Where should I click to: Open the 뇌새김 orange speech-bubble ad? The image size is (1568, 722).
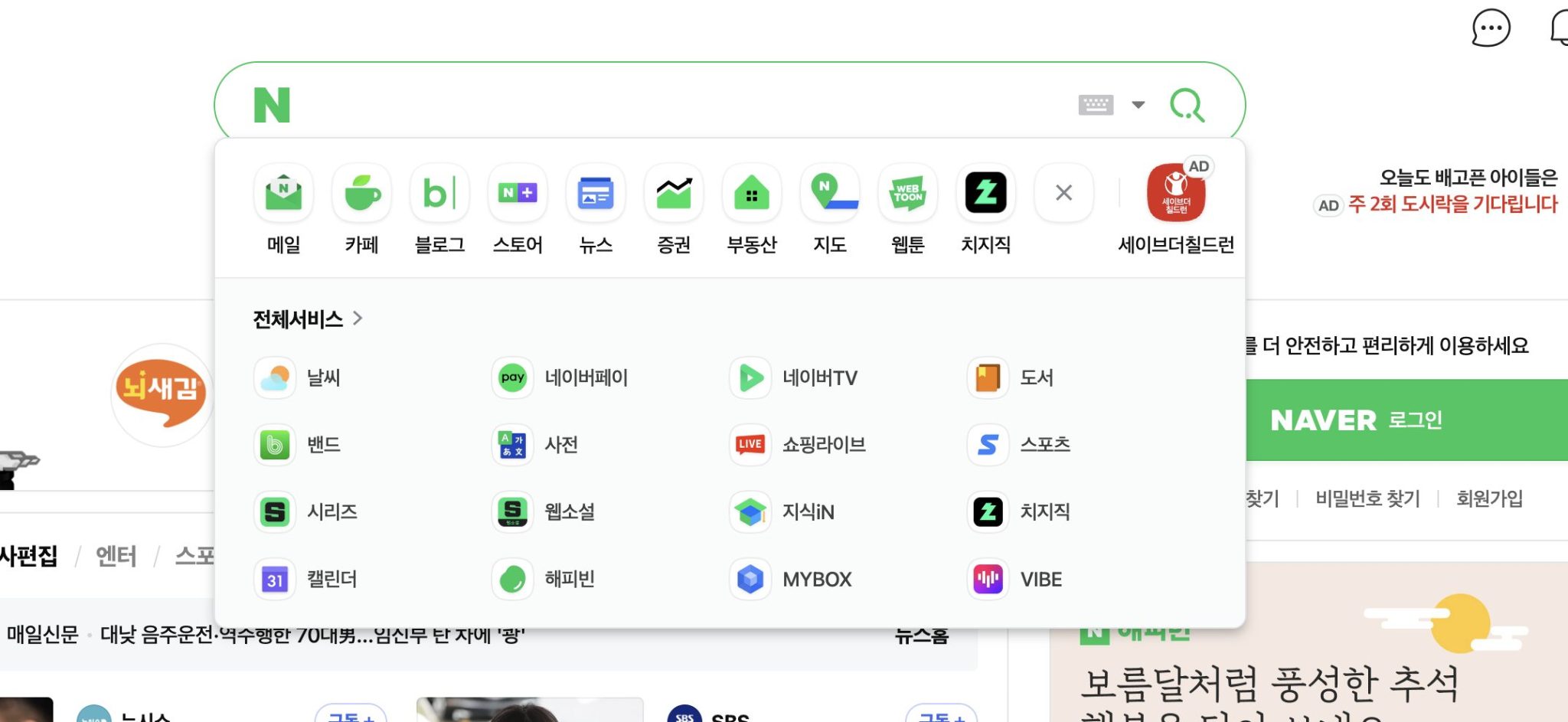(x=161, y=394)
